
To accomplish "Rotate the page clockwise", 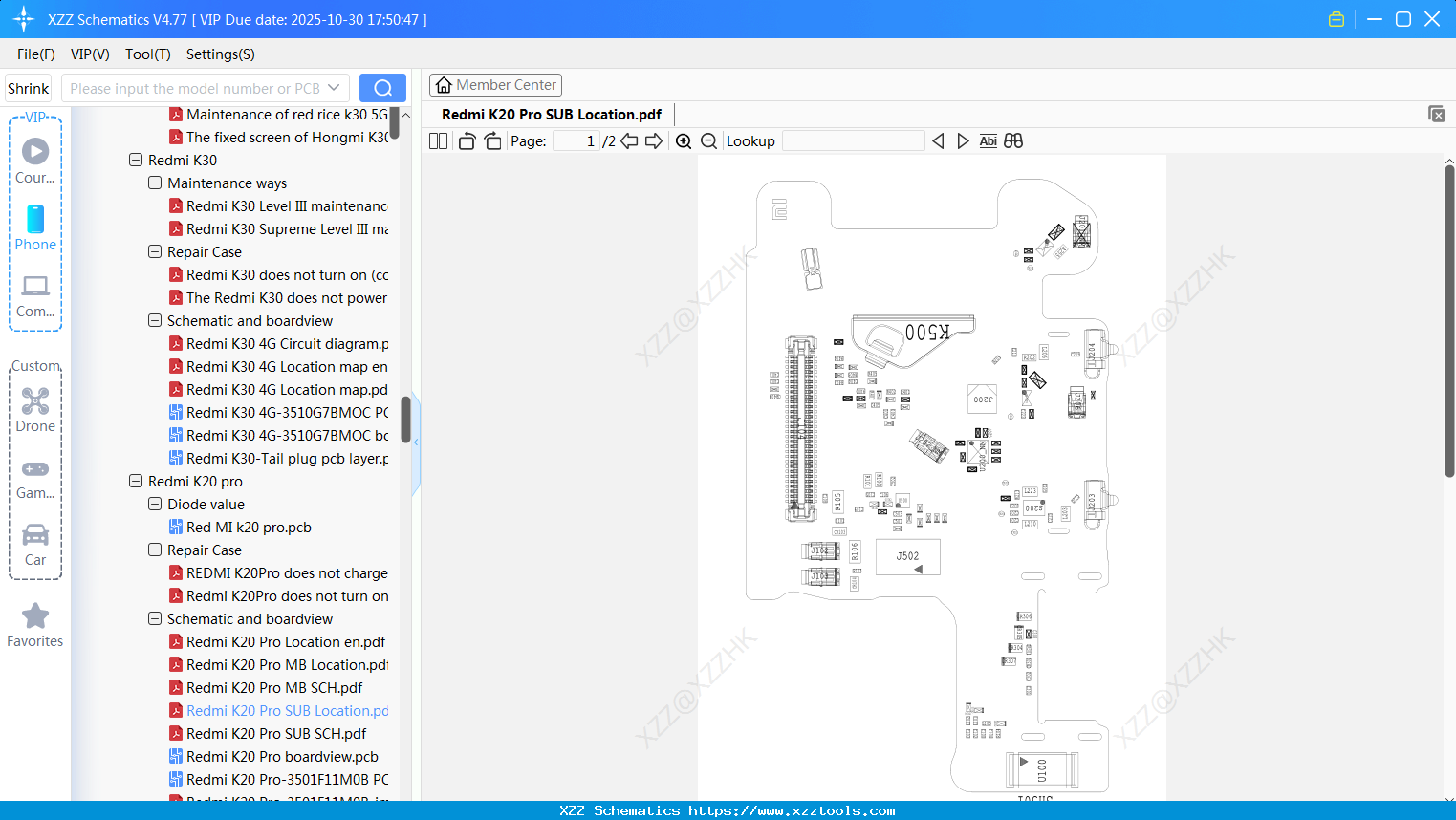I will pyautogui.click(x=492, y=141).
